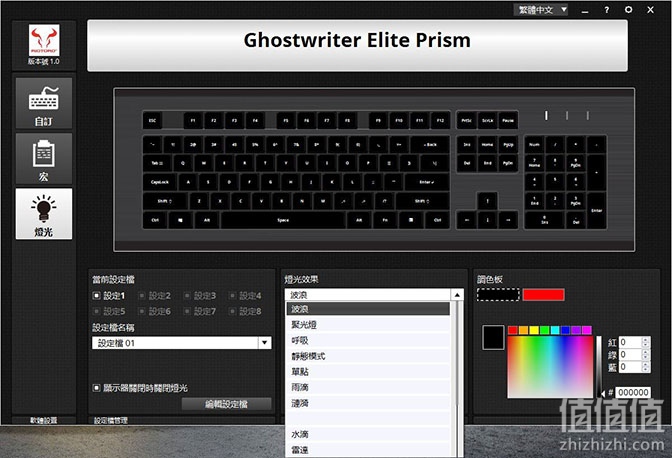Select the dashed-border black color swatch
This screenshot has height=458, width=672.
coord(498,295)
